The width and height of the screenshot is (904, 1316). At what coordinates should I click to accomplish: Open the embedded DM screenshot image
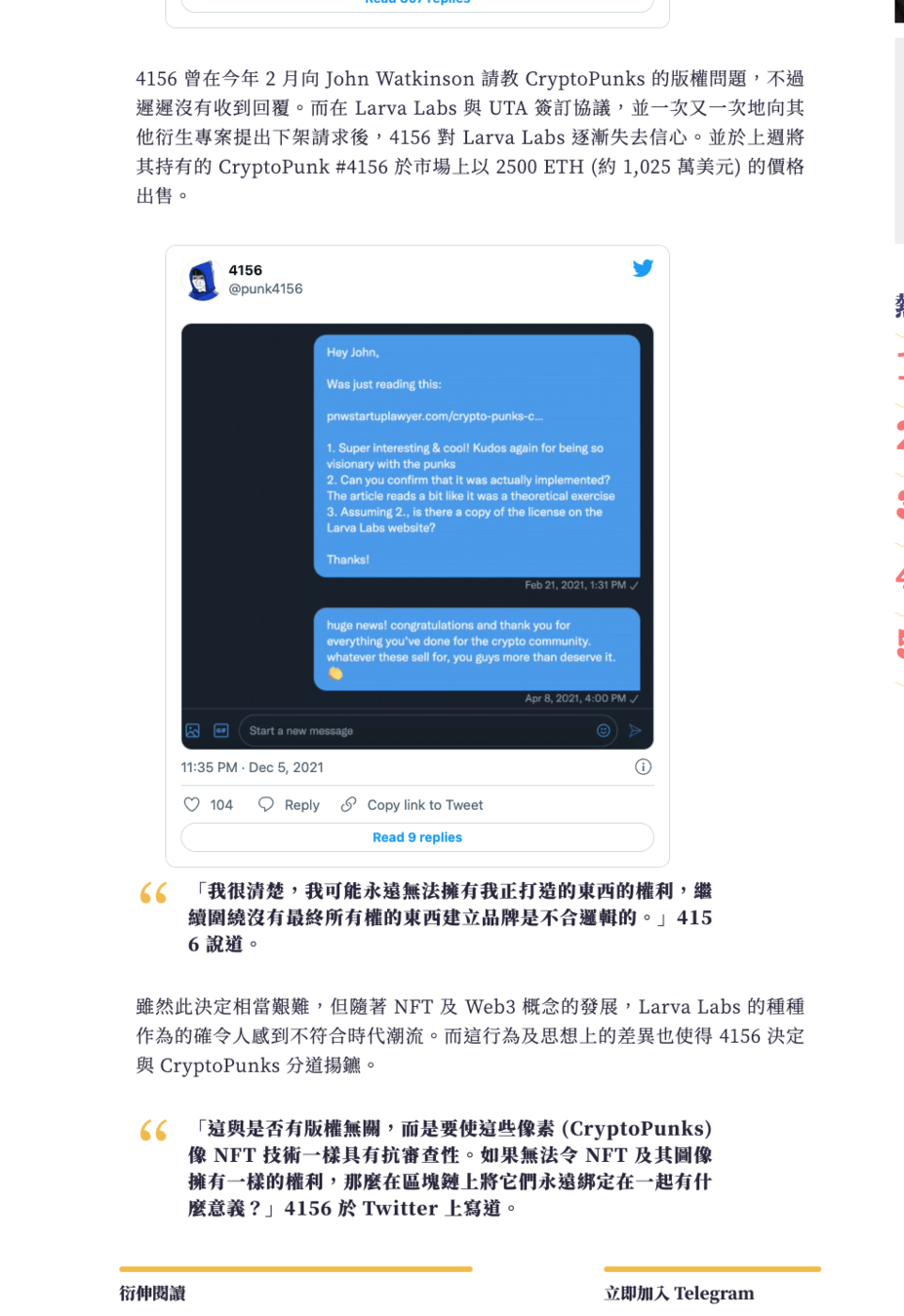(417, 536)
